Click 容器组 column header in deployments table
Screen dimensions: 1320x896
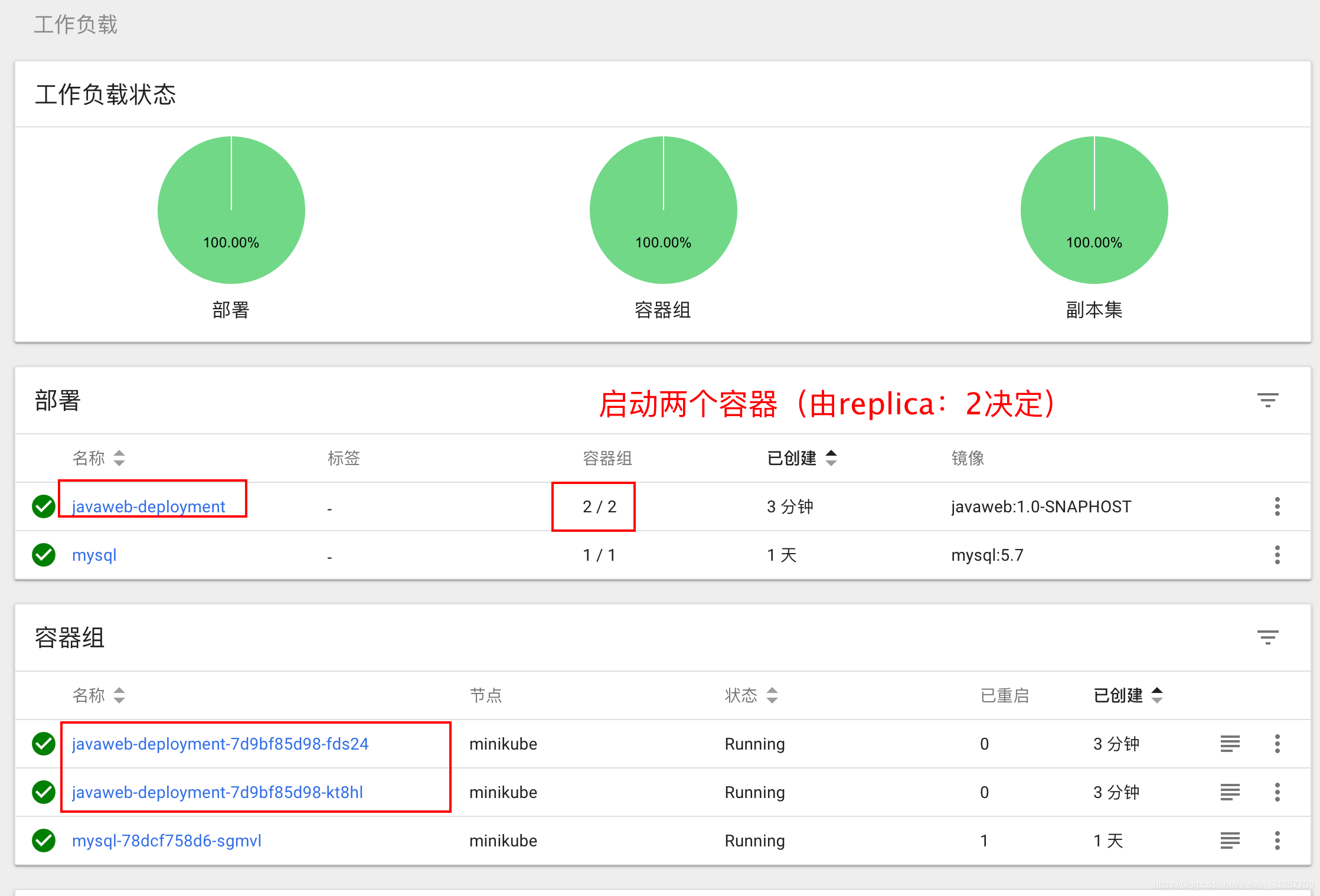[607, 458]
